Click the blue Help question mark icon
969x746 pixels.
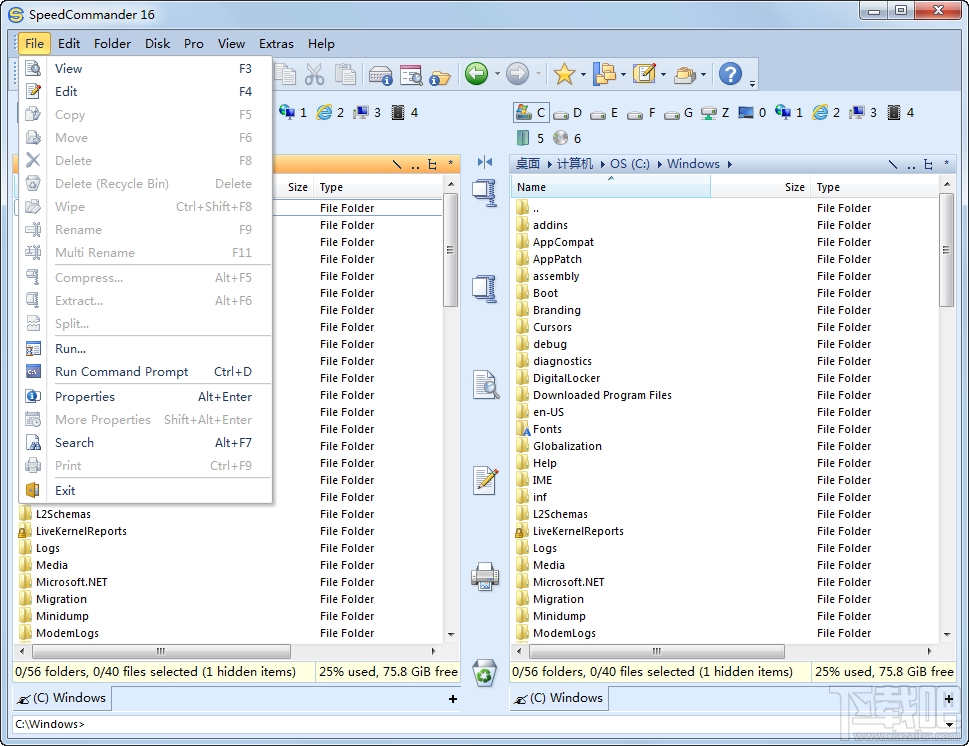(x=730, y=74)
